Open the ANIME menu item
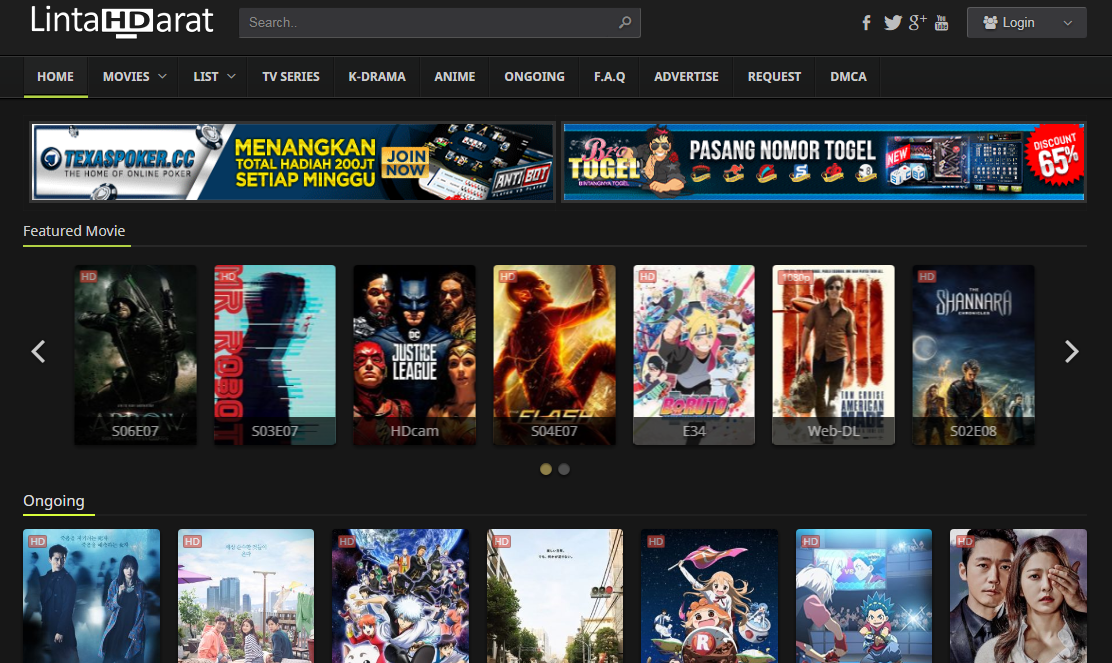The height and width of the screenshot is (663, 1112). pyautogui.click(x=454, y=76)
